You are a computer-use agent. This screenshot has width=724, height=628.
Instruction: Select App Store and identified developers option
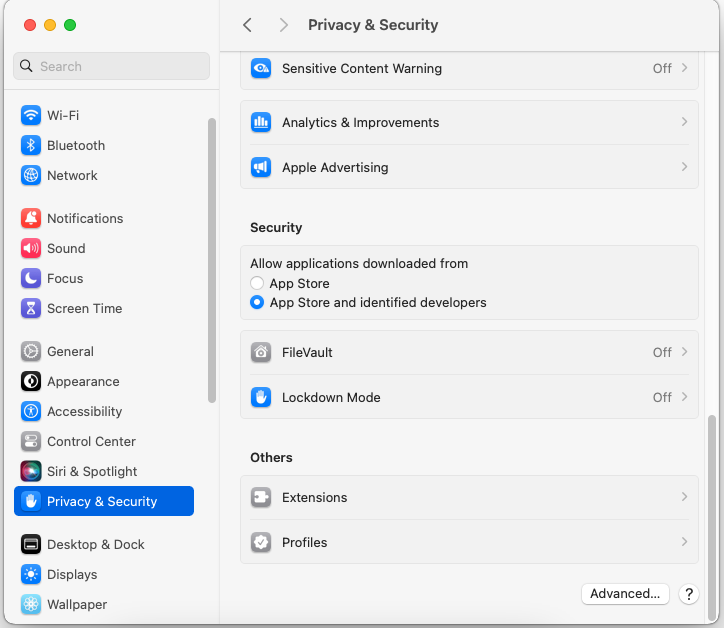click(258, 302)
